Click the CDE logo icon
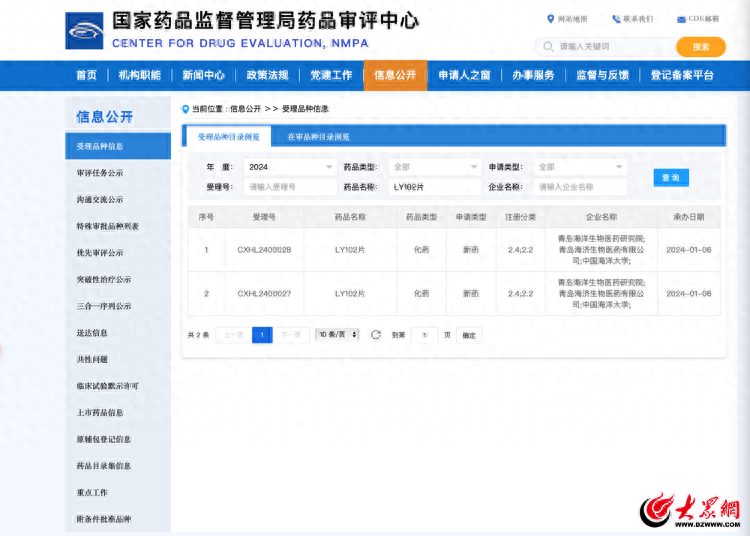The height and width of the screenshot is (536, 750). click(x=84, y=31)
